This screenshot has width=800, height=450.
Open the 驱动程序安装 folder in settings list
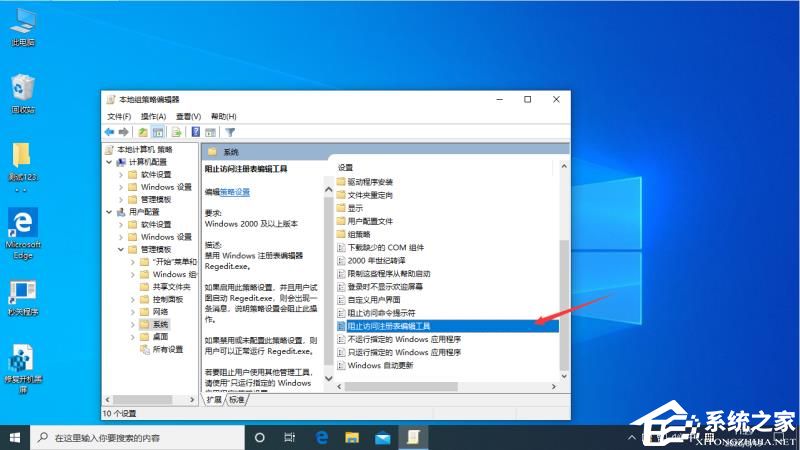coord(370,182)
